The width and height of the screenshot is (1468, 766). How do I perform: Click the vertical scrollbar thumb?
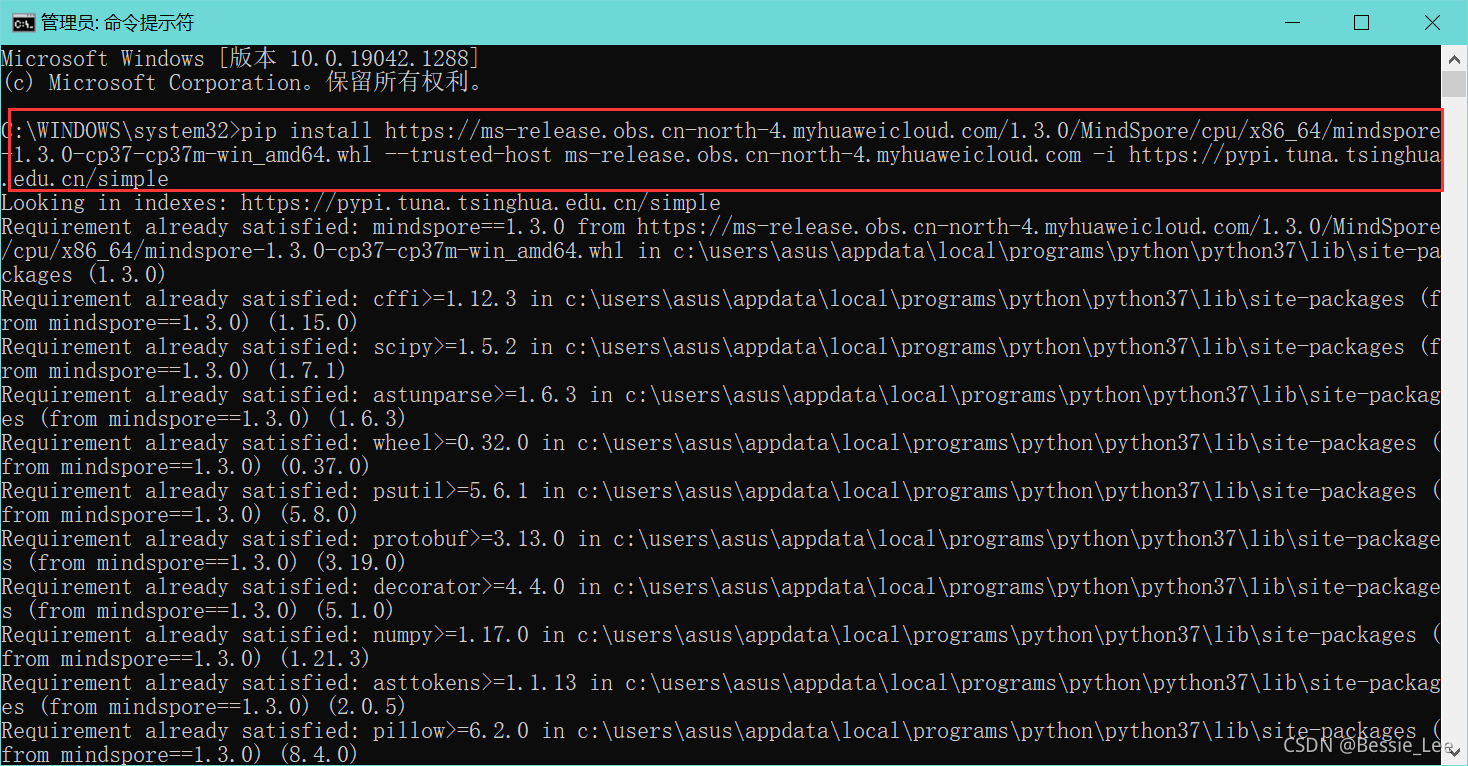tap(1455, 83)
